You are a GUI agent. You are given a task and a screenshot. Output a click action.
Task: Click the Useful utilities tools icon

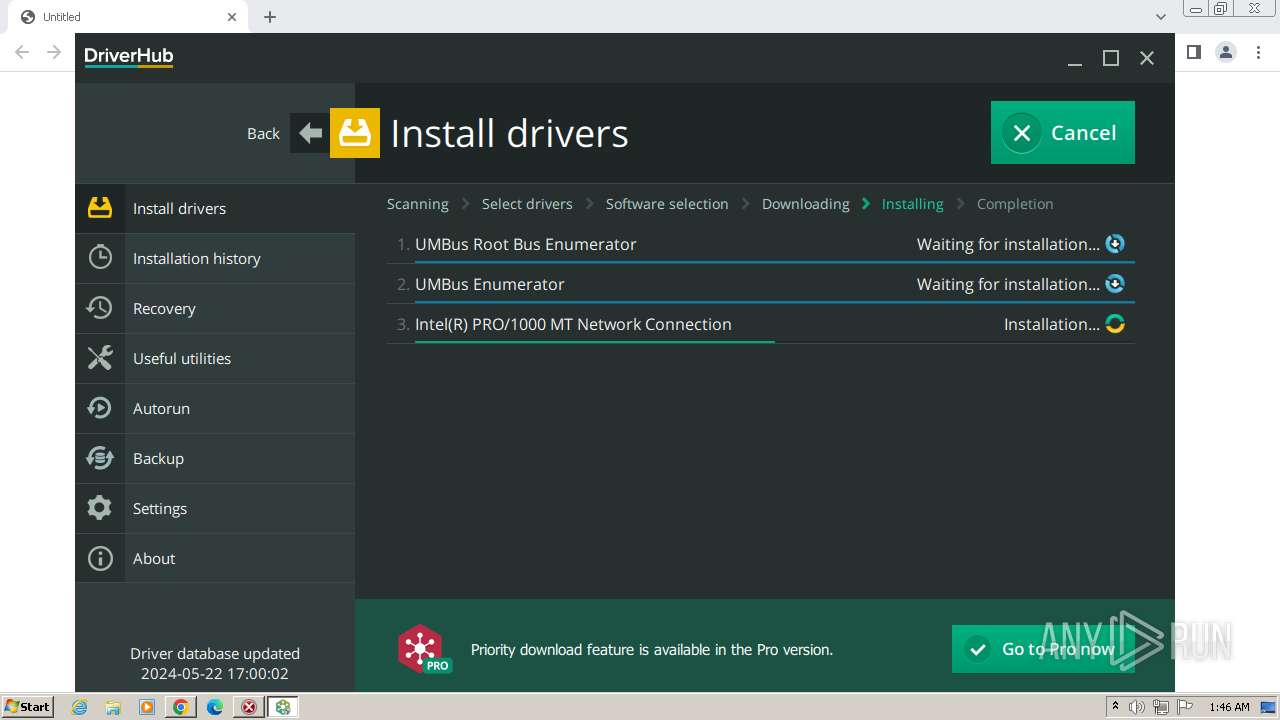click(100, 358)
